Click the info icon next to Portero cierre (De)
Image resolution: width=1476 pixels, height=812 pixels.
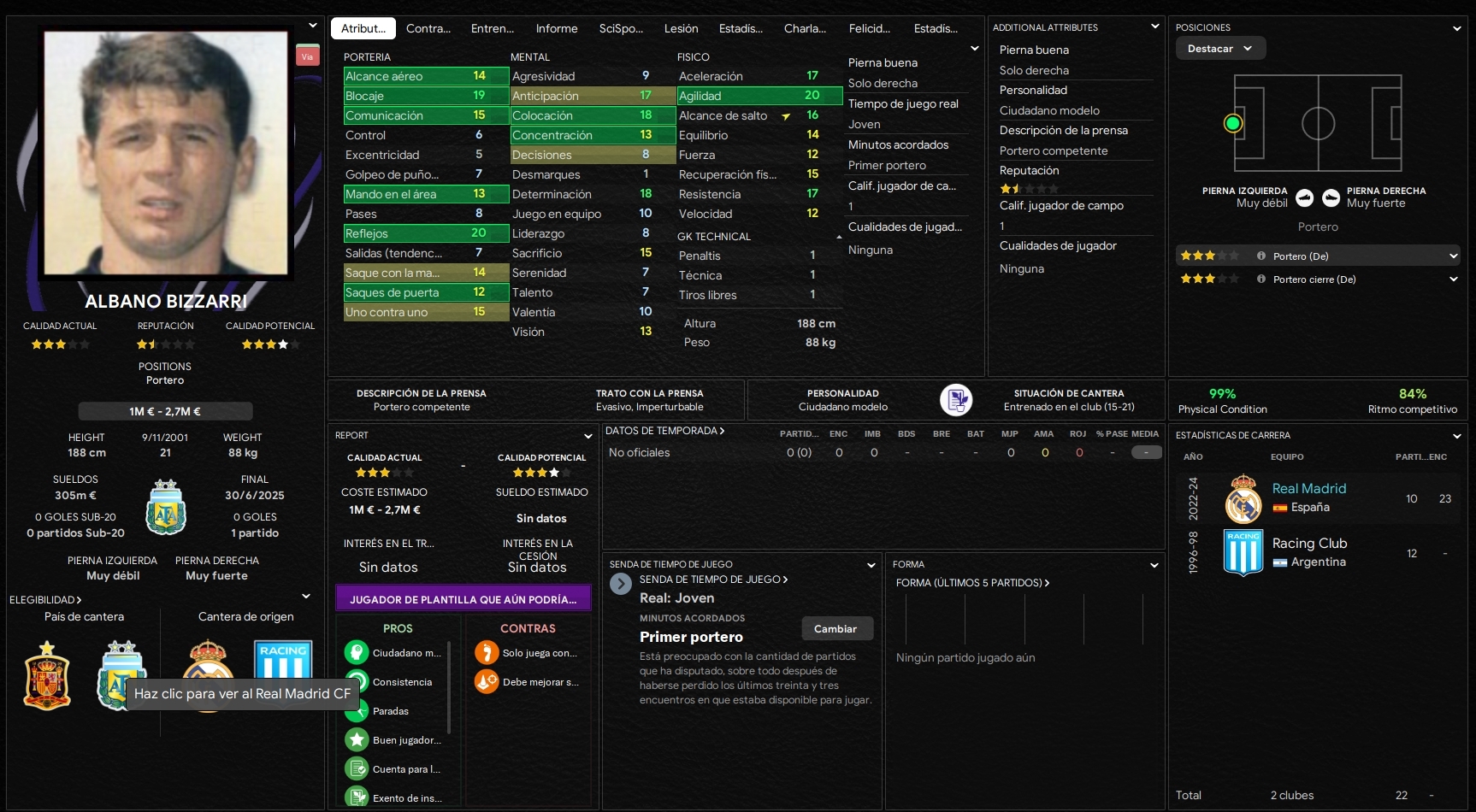point(1261,279)
